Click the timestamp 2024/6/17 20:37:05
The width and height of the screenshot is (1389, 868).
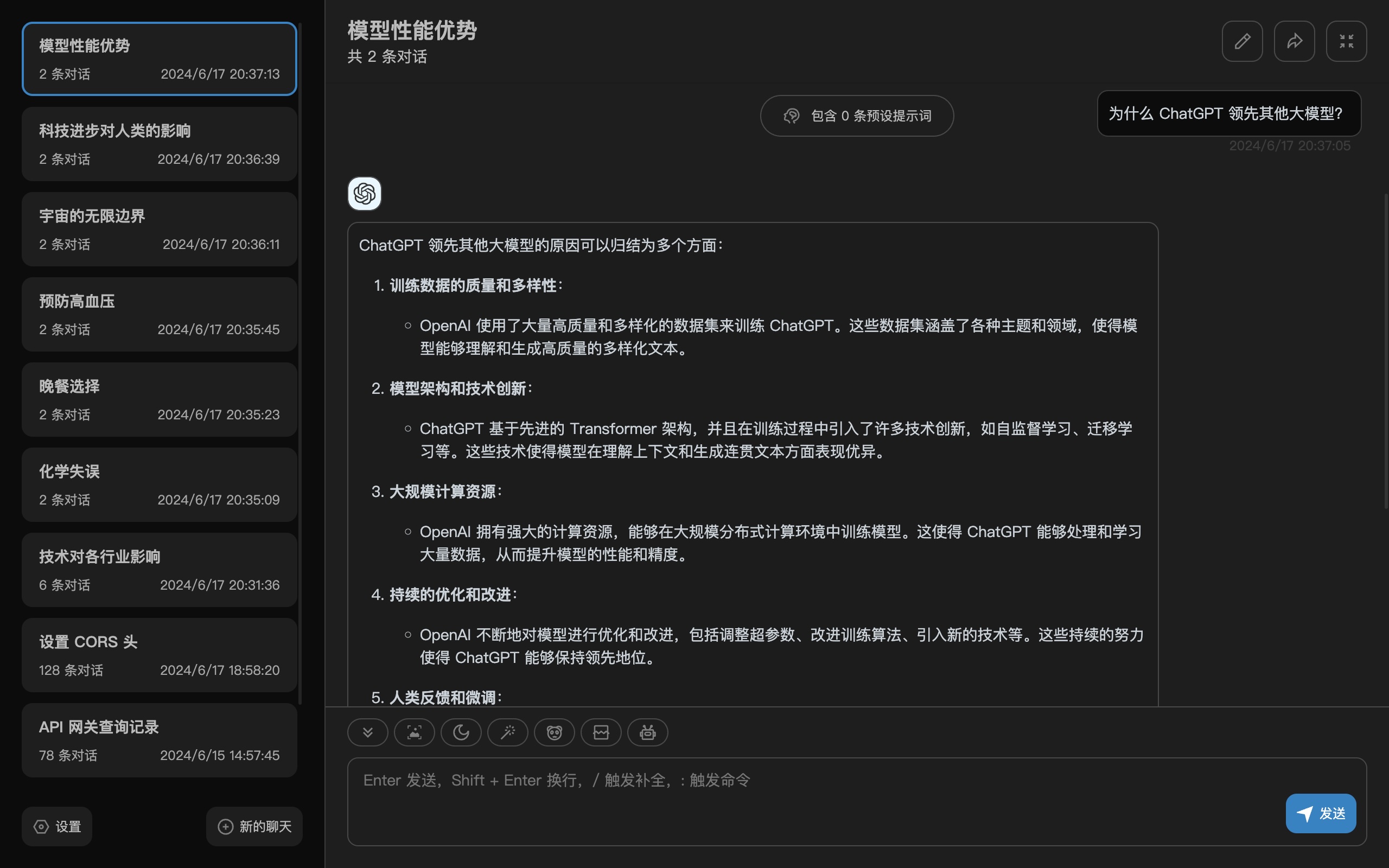point(1290,146)
